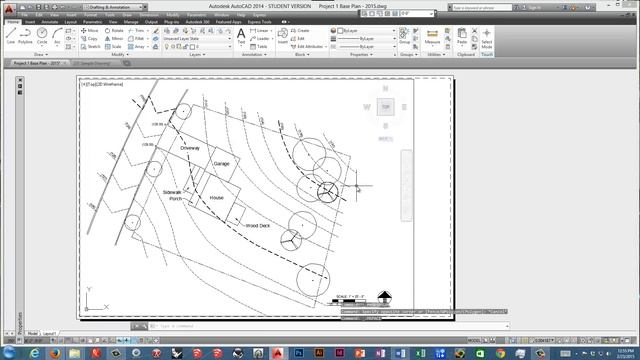Choose the Scale command
Screen dimensions: 640x360
click(x=113, y=47)
